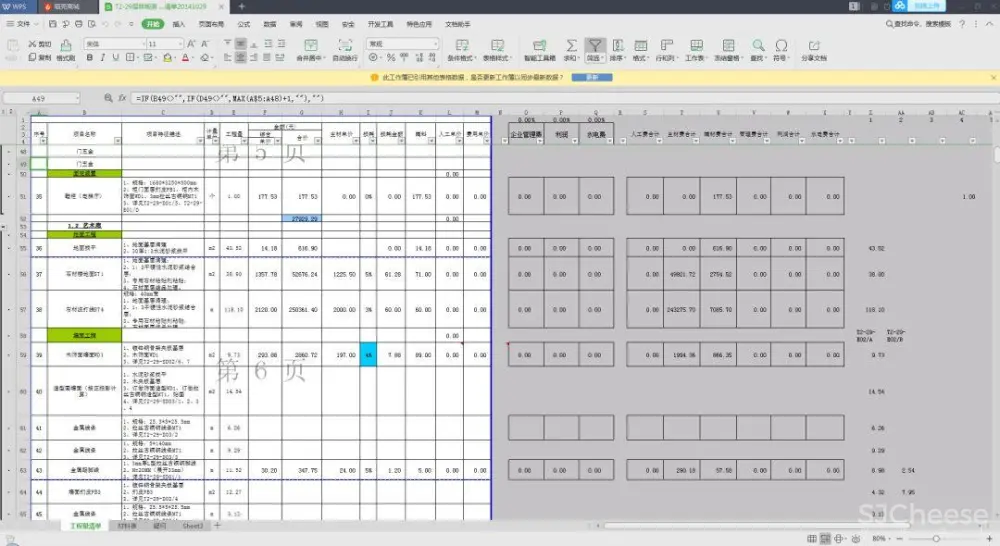Click the Filter (筛选) funnel icon
Image resolution: width=1000 pixels, height=546 pixels.
point(595,46)
